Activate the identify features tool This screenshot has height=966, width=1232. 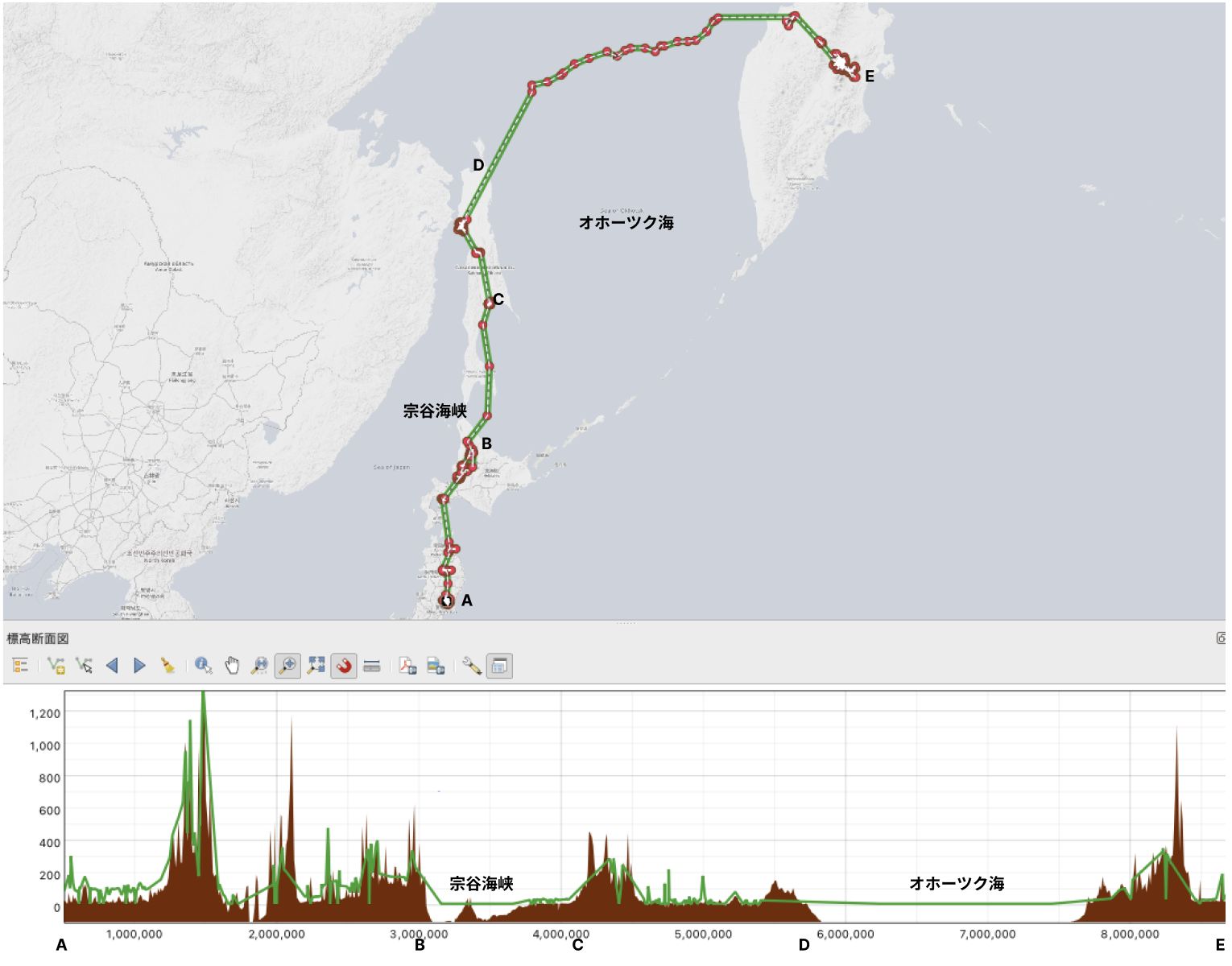pyautogui.click(x=203, y=667)
